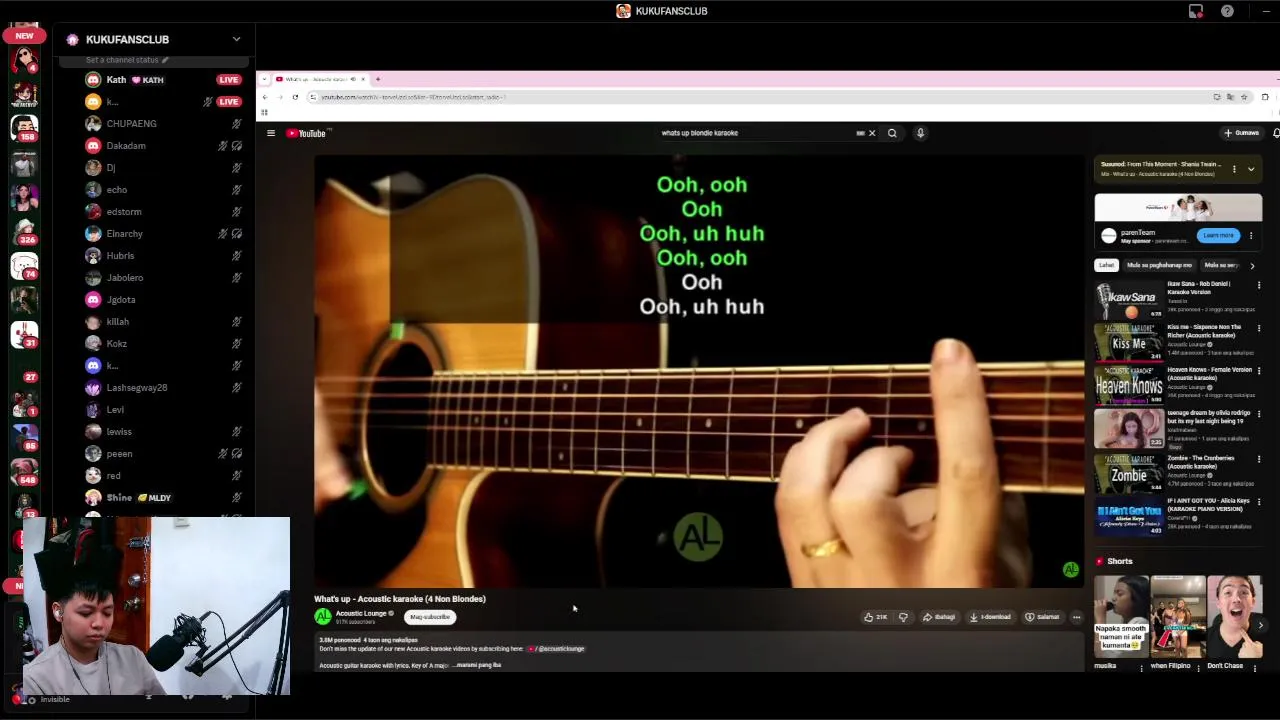Open the server icon with 74 badge
Screen dimensions: 1280x720
pyautogui.click(x=24, y=265)
